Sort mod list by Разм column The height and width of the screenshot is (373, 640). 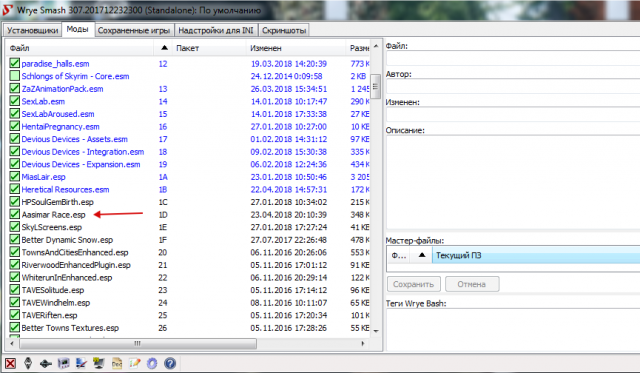pyautogui.click(x=358, y=48)
